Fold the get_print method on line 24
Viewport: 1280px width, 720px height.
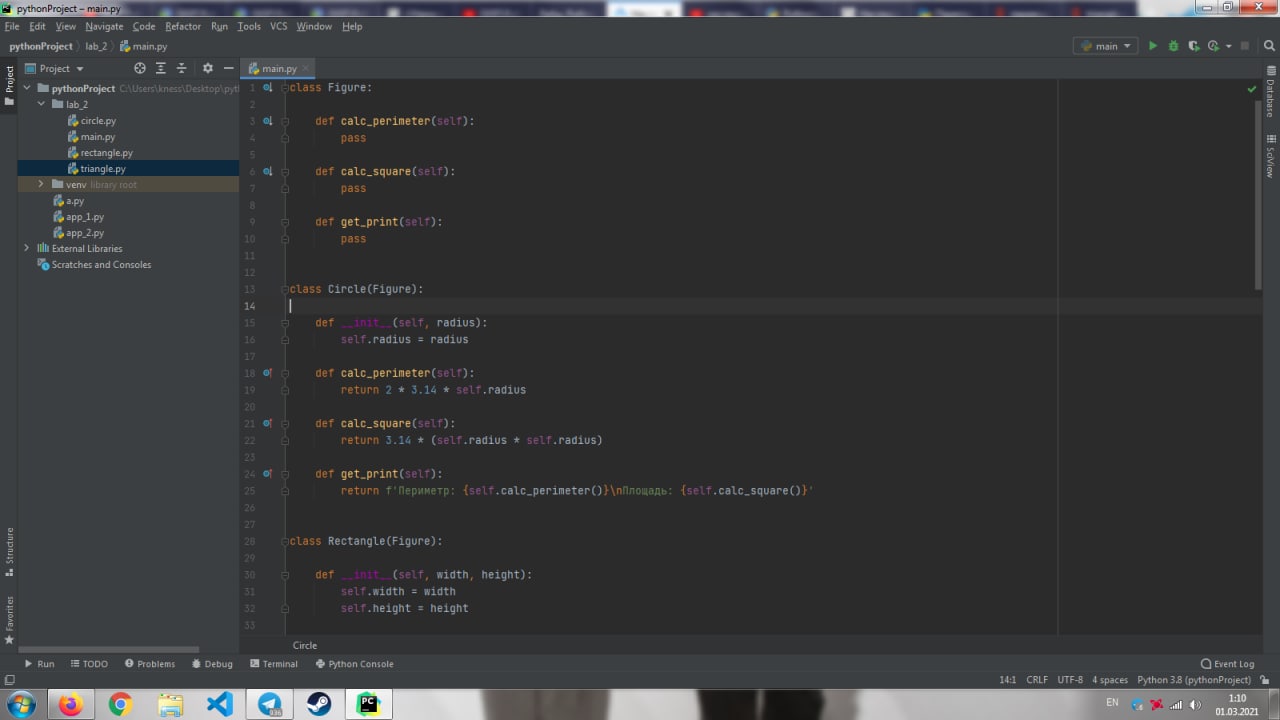pos(285,474)
